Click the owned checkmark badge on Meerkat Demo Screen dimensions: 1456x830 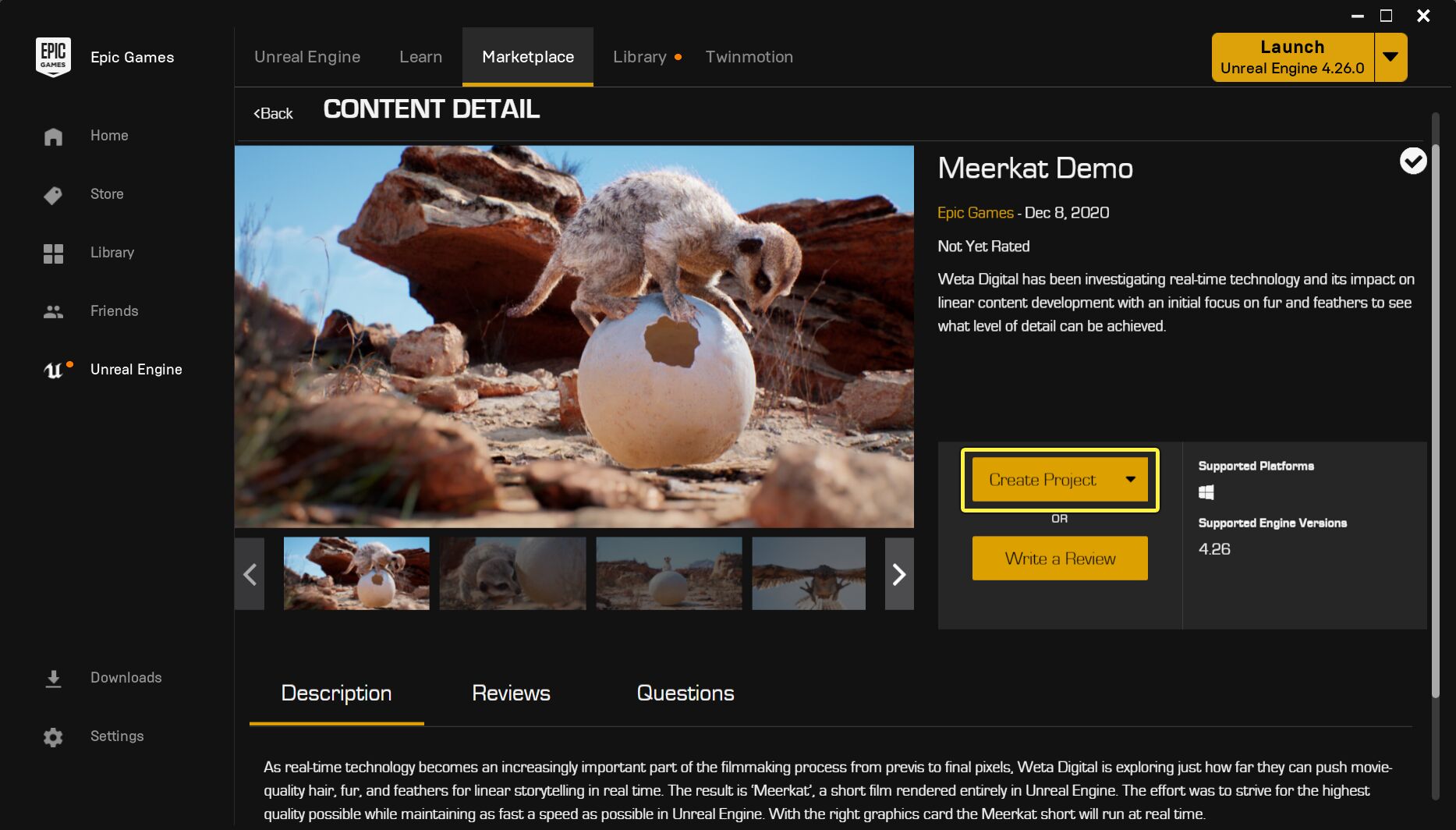click(1414, 161)
